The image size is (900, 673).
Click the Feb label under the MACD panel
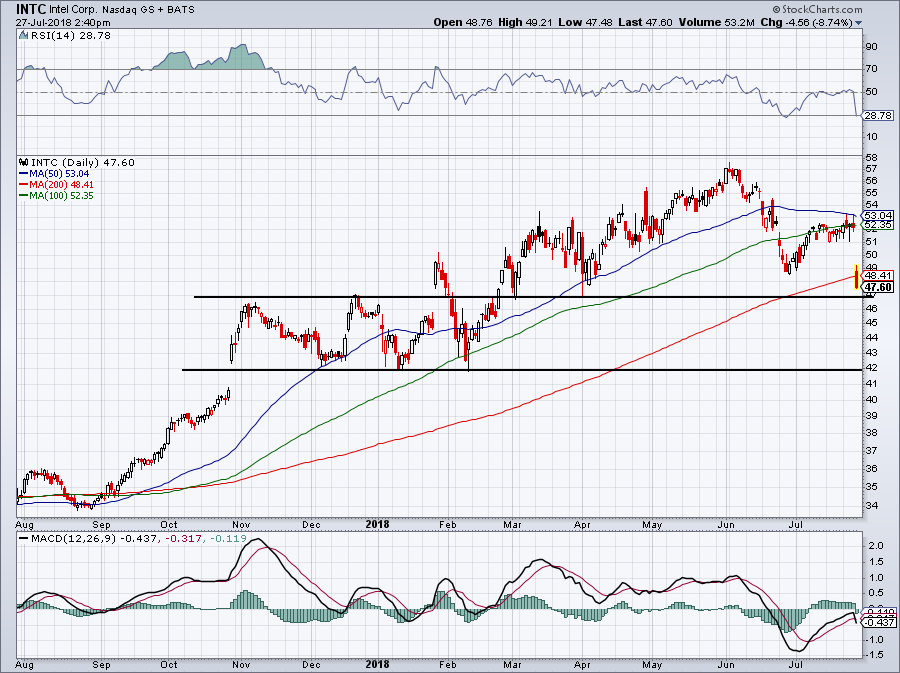coord(447,665)
